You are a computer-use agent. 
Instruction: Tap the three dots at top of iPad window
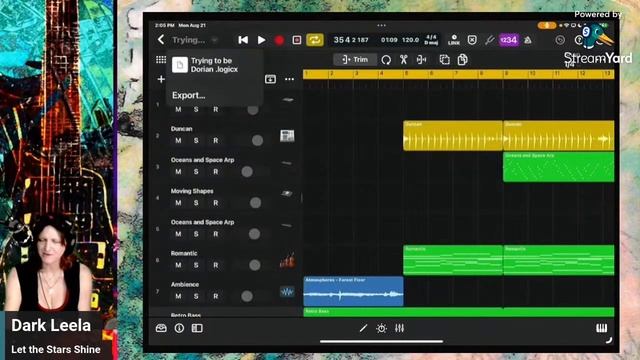[381, 25]
